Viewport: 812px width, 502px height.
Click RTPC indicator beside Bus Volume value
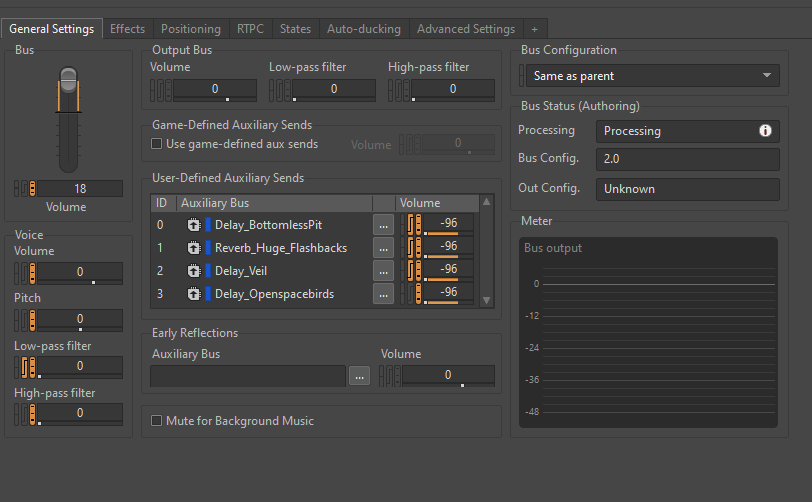click(33, 189)
